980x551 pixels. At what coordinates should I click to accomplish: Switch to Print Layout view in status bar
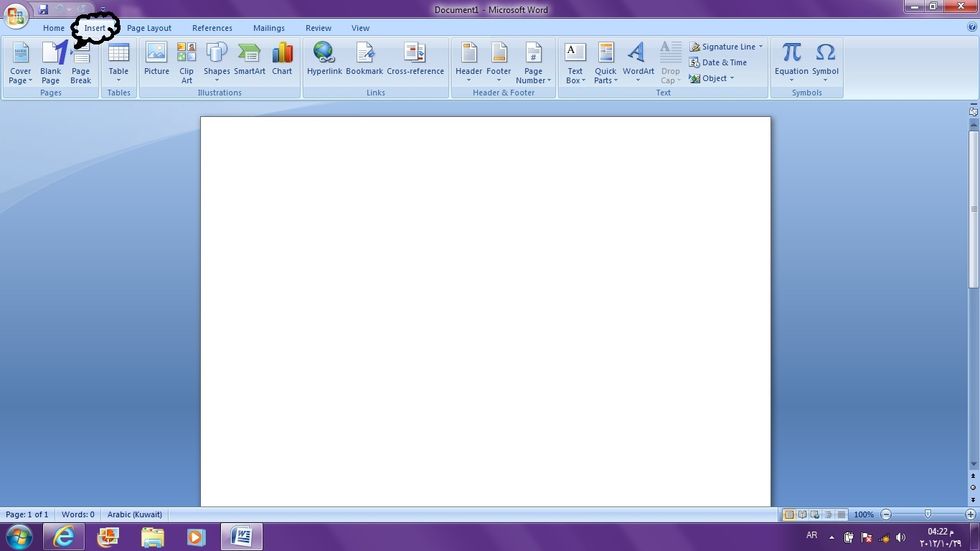click(789, 515)
